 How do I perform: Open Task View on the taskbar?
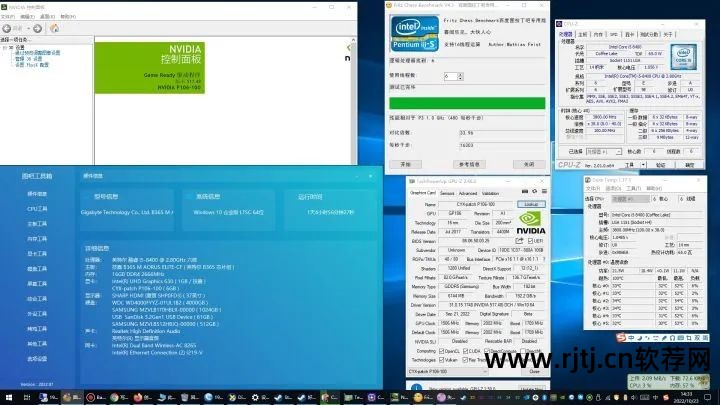(x=27, y=398)
